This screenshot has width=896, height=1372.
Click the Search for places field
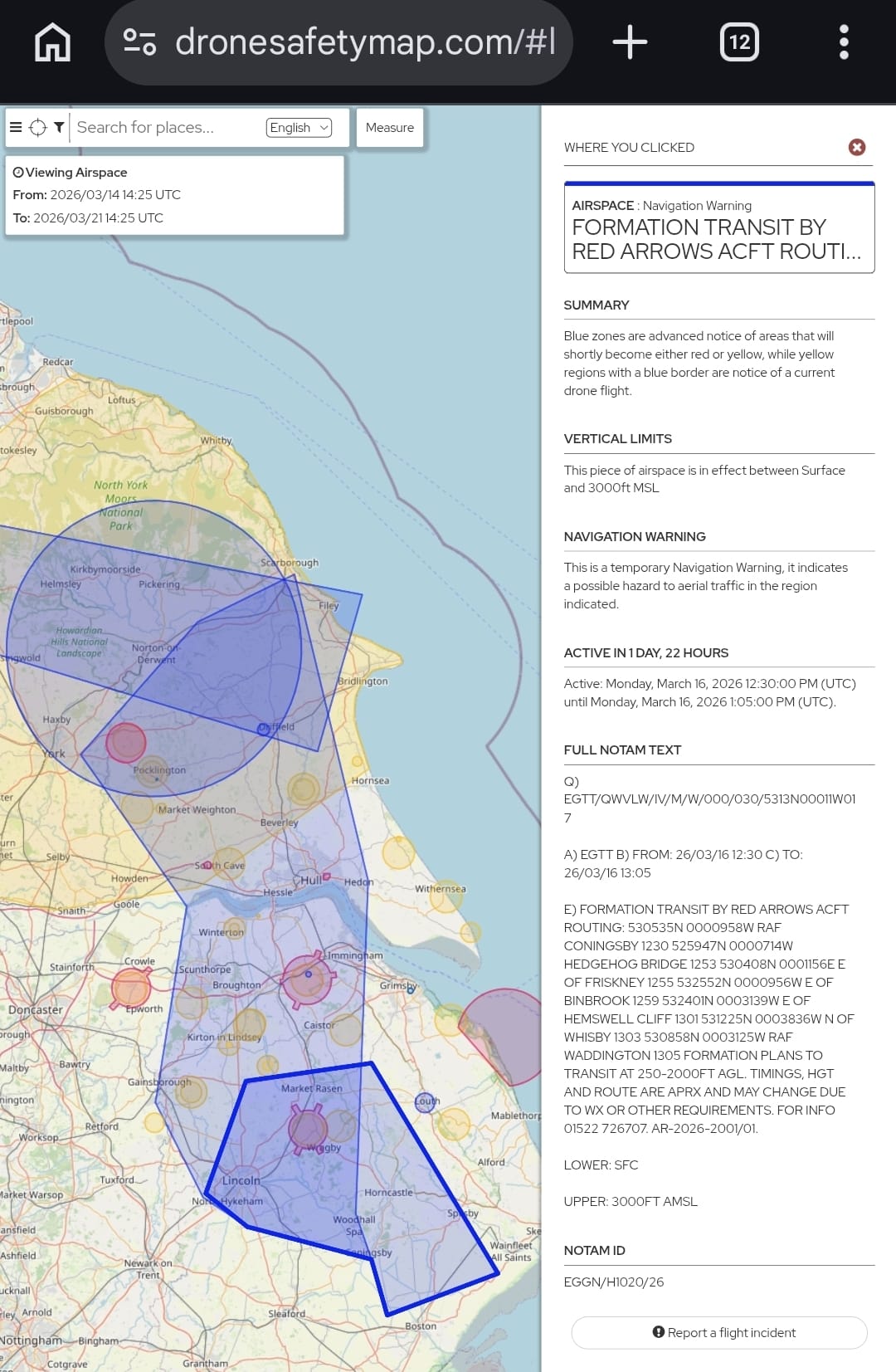(166, 127)
